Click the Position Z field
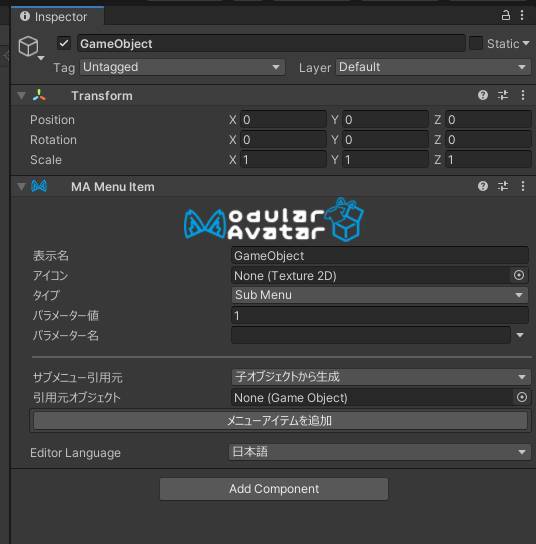Image resolution: width=536 pixels, height=544 pixels. coord(488,120)
